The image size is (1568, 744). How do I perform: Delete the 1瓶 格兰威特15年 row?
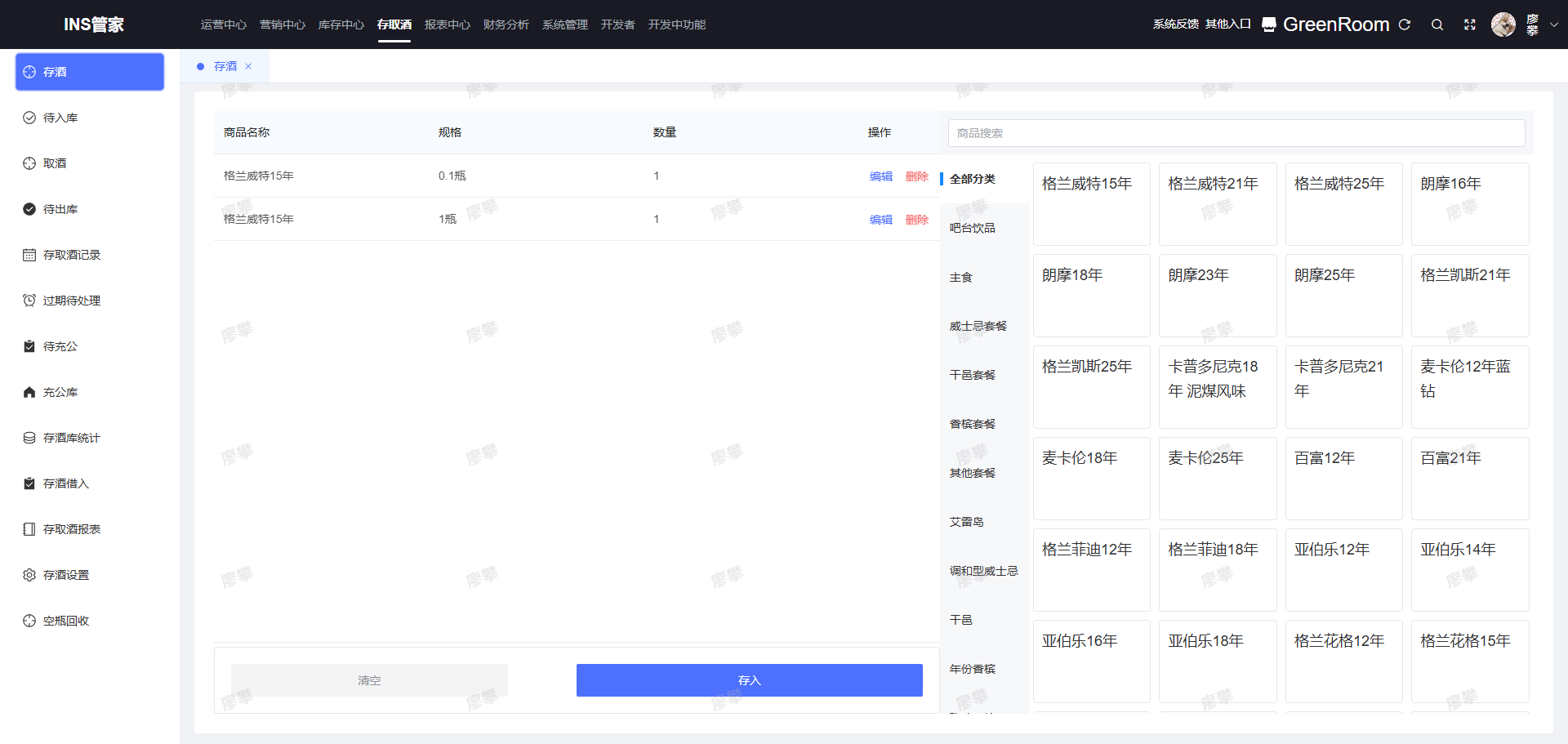[917, 220]
